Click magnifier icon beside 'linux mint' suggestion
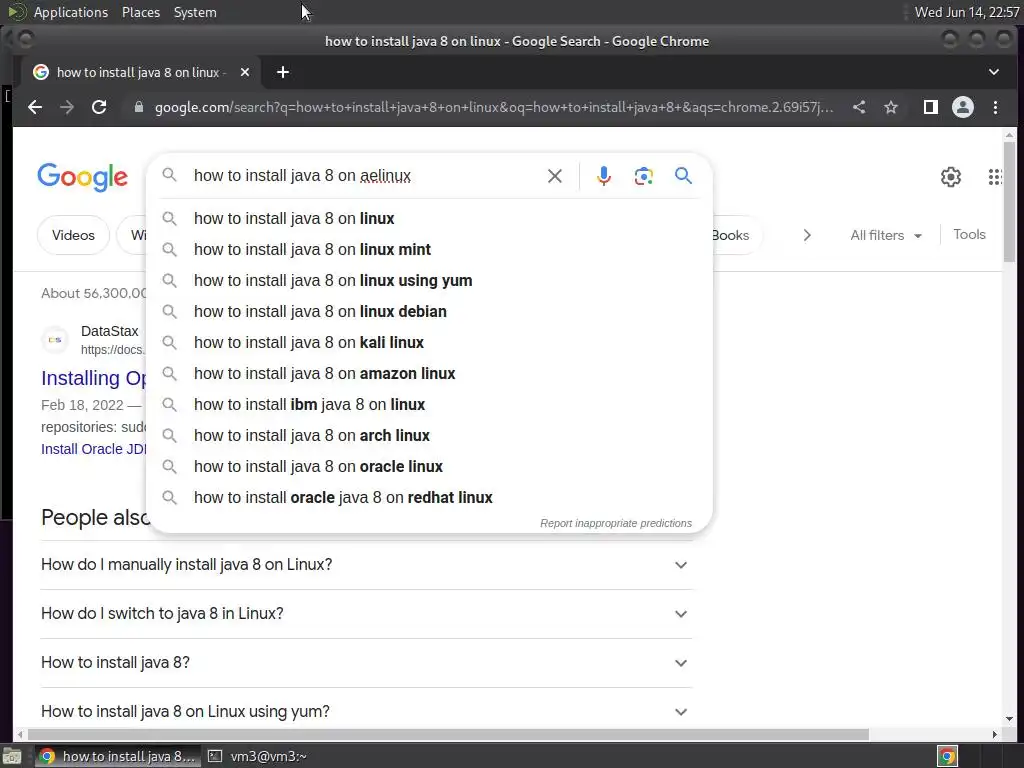Screen dimensions: 1024x768 (x=169, y=249)
